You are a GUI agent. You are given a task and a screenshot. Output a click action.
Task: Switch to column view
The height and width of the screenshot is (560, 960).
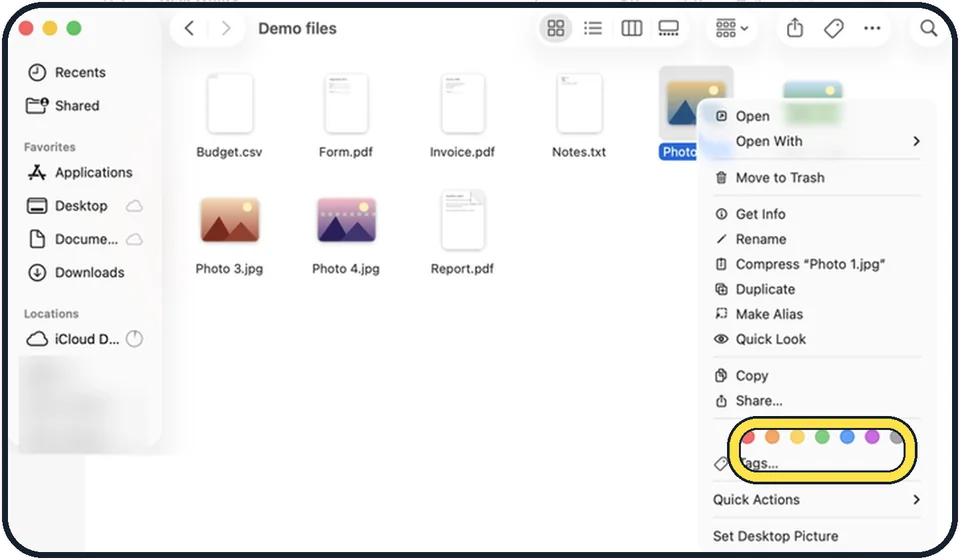(631, 28)
